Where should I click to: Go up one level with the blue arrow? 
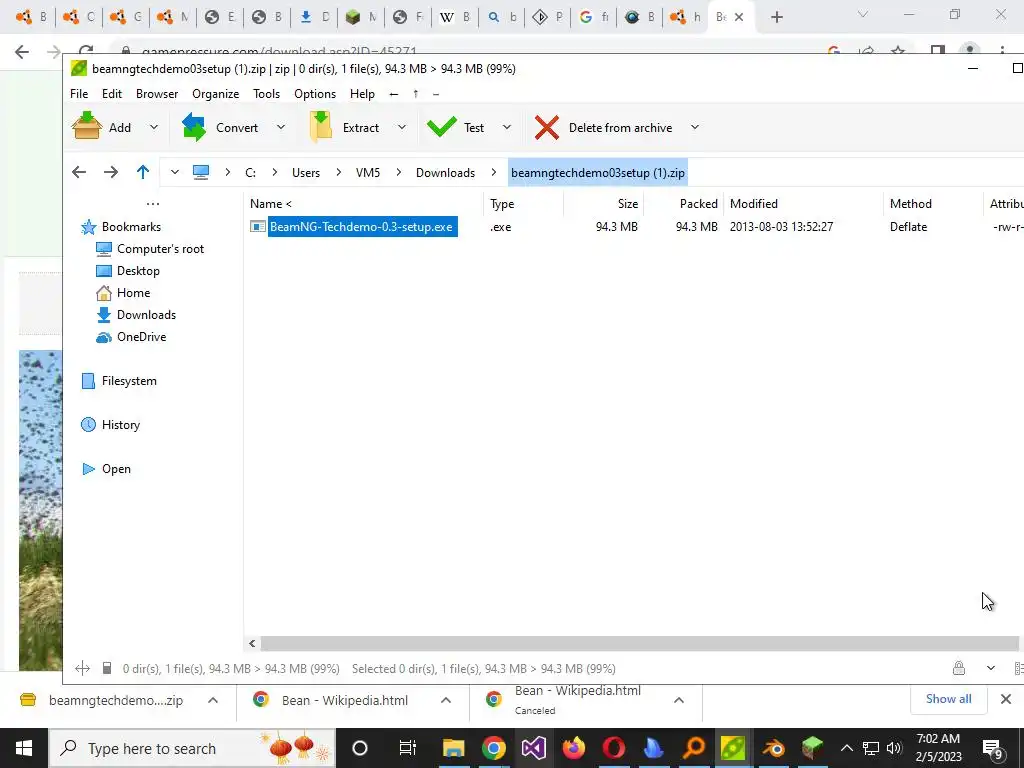[143, 172]
